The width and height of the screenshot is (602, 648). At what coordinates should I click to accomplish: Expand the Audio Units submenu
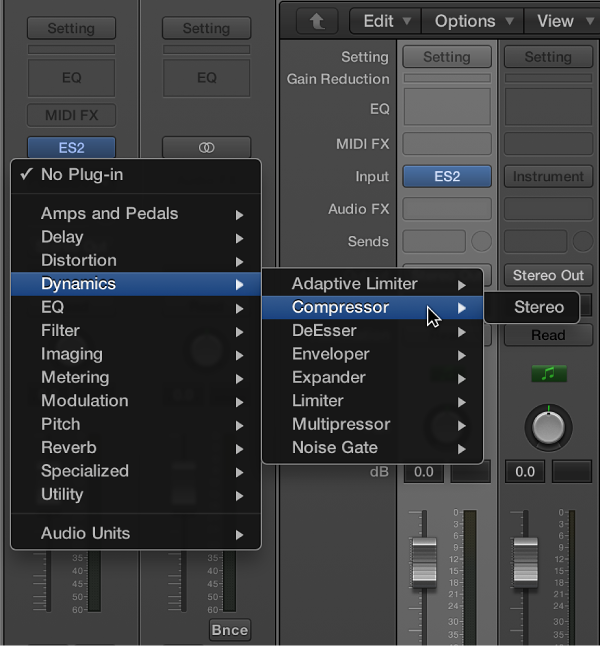(x=136, y=534)
